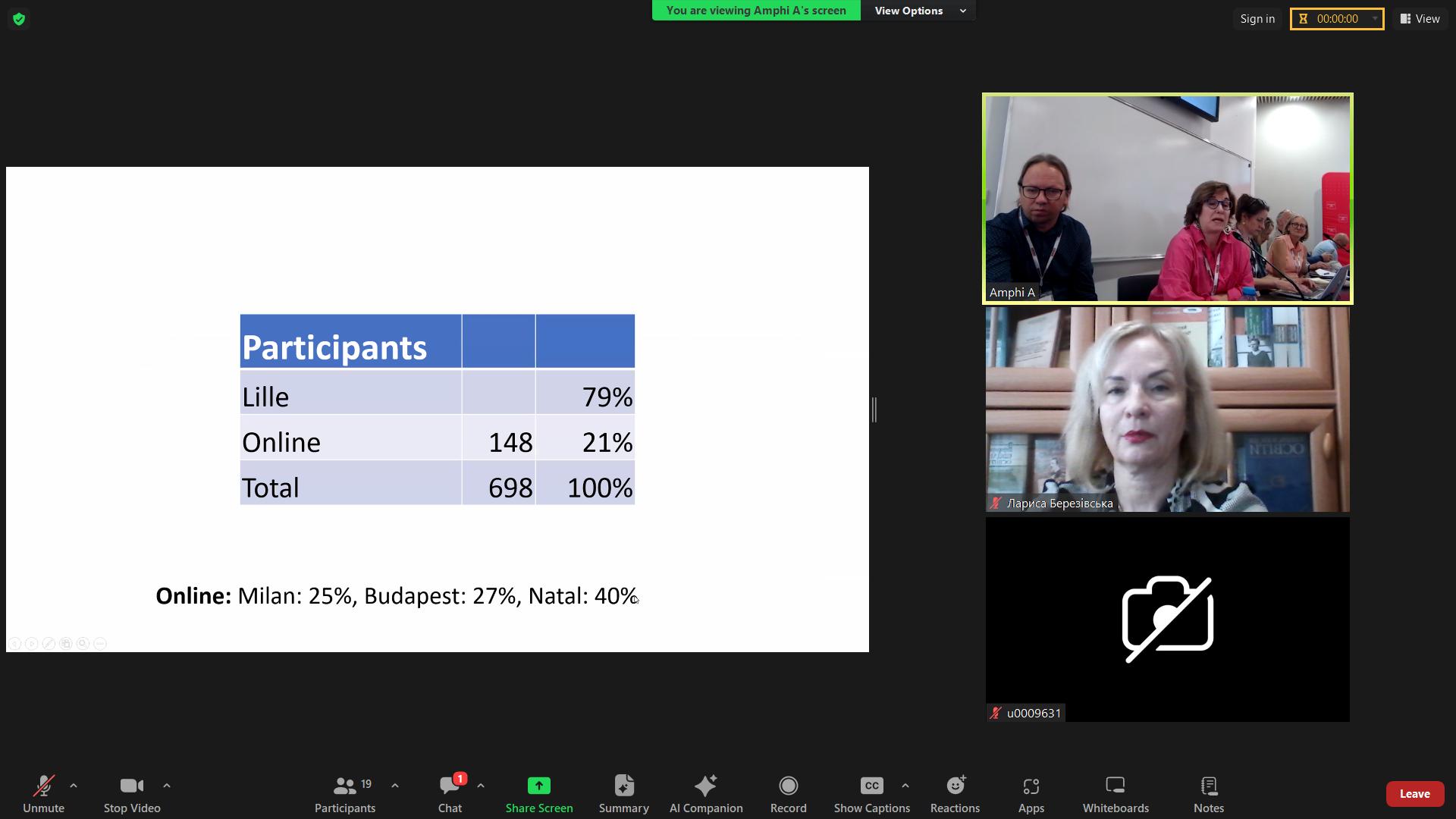The height and width of the screenshot is (819, 1456).
Task: Click the panel divider handle beside the shared screen
Action: 874,409
